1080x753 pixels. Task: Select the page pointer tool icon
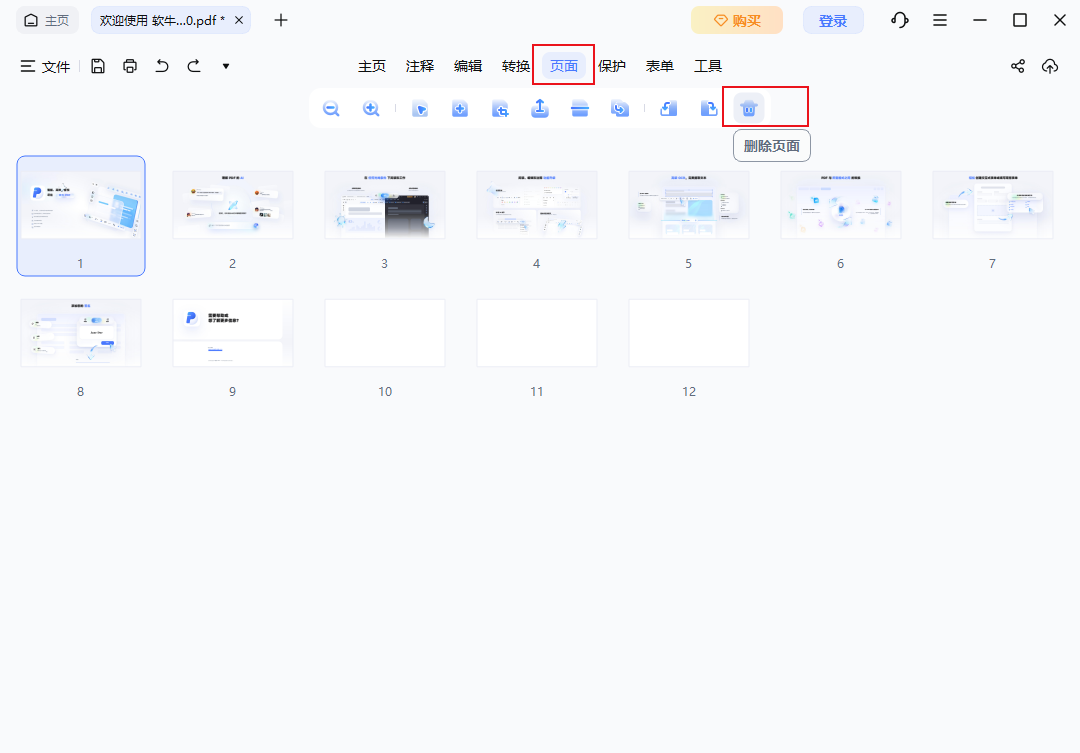point(420,109)
